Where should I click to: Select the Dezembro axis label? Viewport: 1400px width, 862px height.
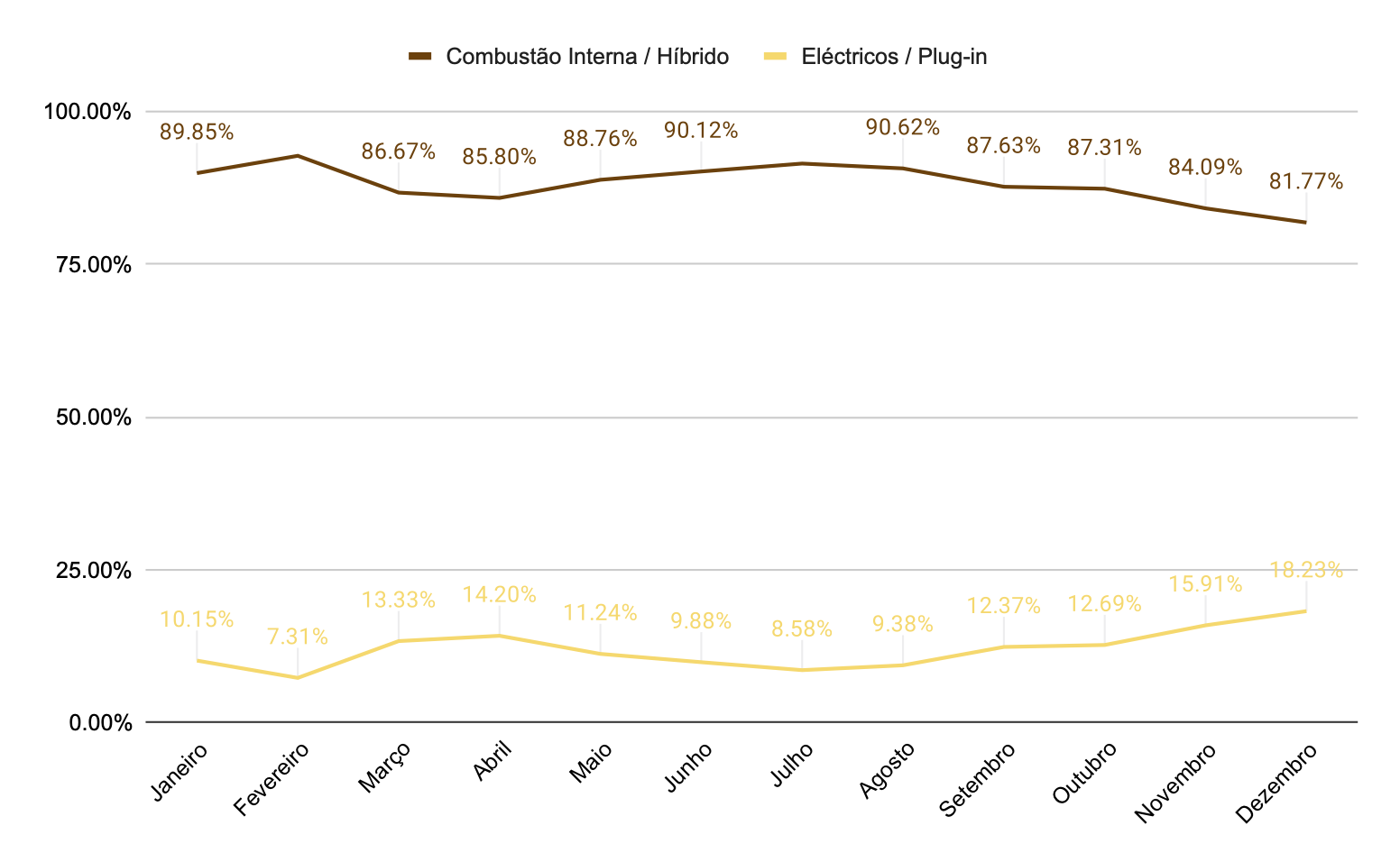(1276, 784)
